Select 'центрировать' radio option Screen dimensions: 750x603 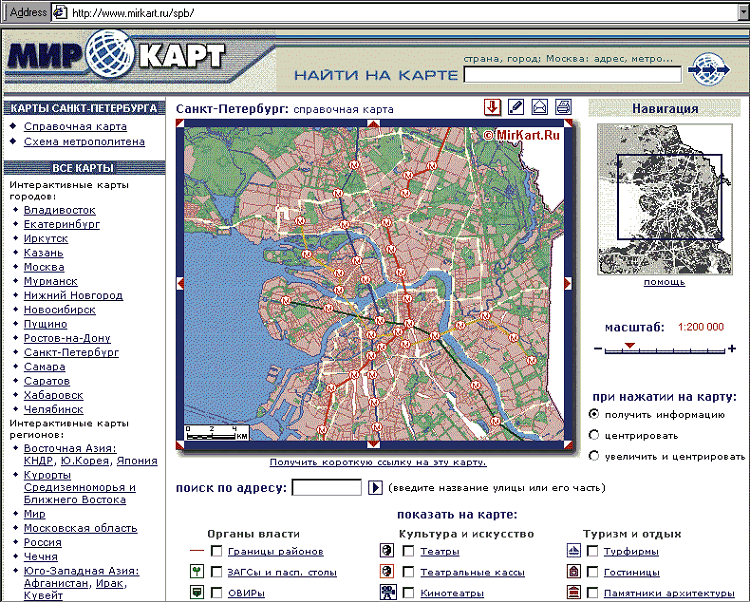coord(594,435)
